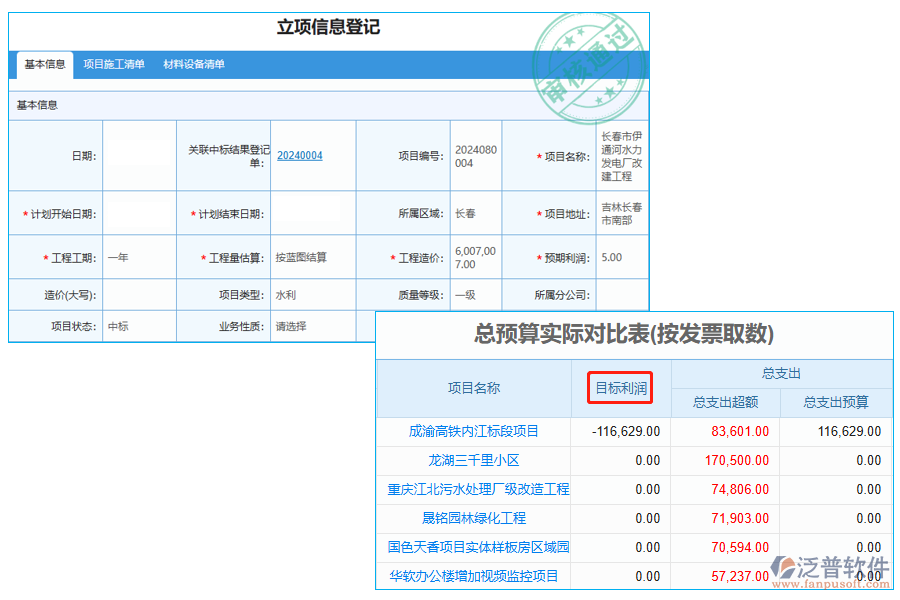Open 成渝高铁内江标段项目 project link

[x=473, y=432]
